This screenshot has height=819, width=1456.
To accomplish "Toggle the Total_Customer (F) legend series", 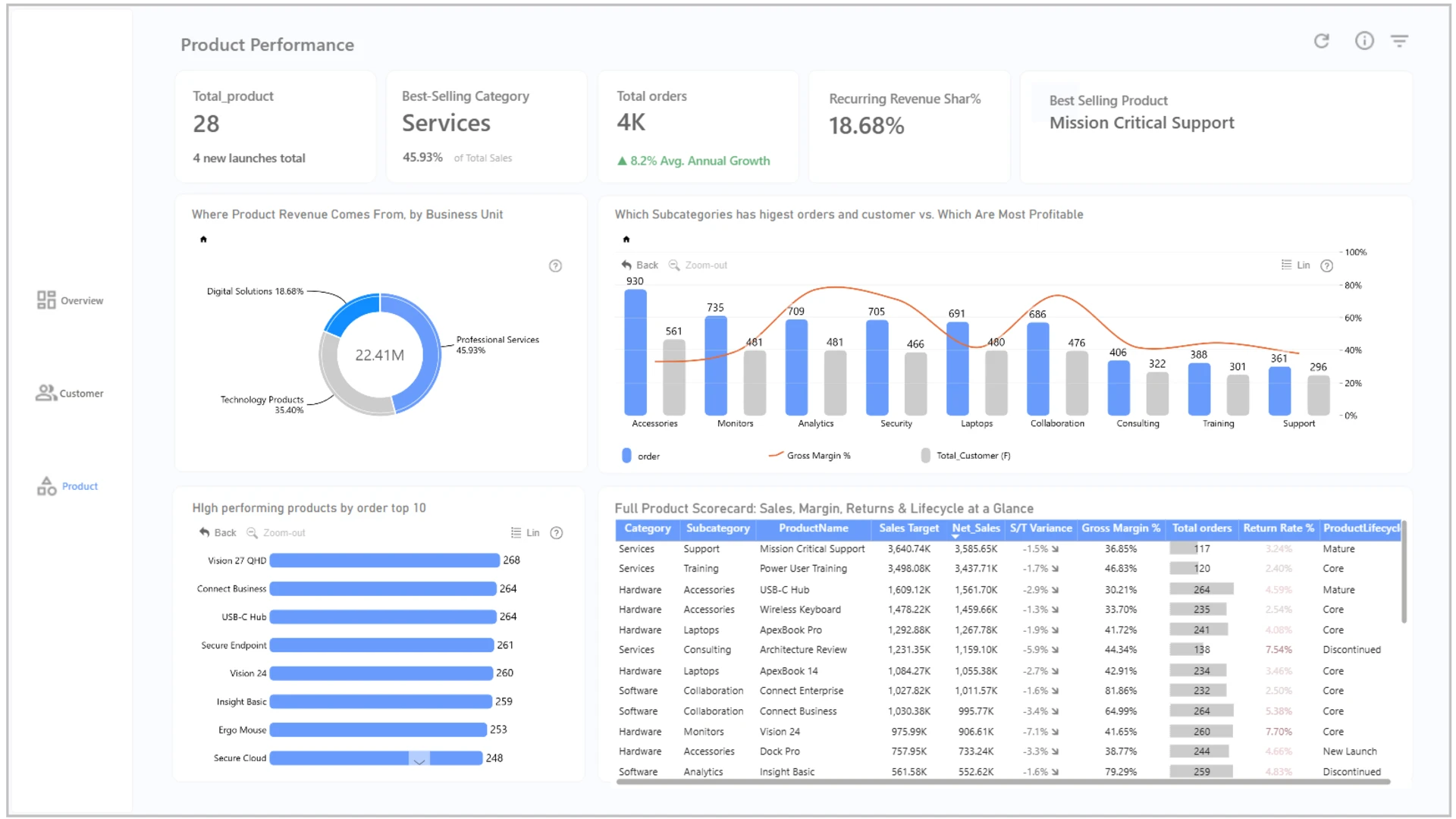I will coord(965,456).
